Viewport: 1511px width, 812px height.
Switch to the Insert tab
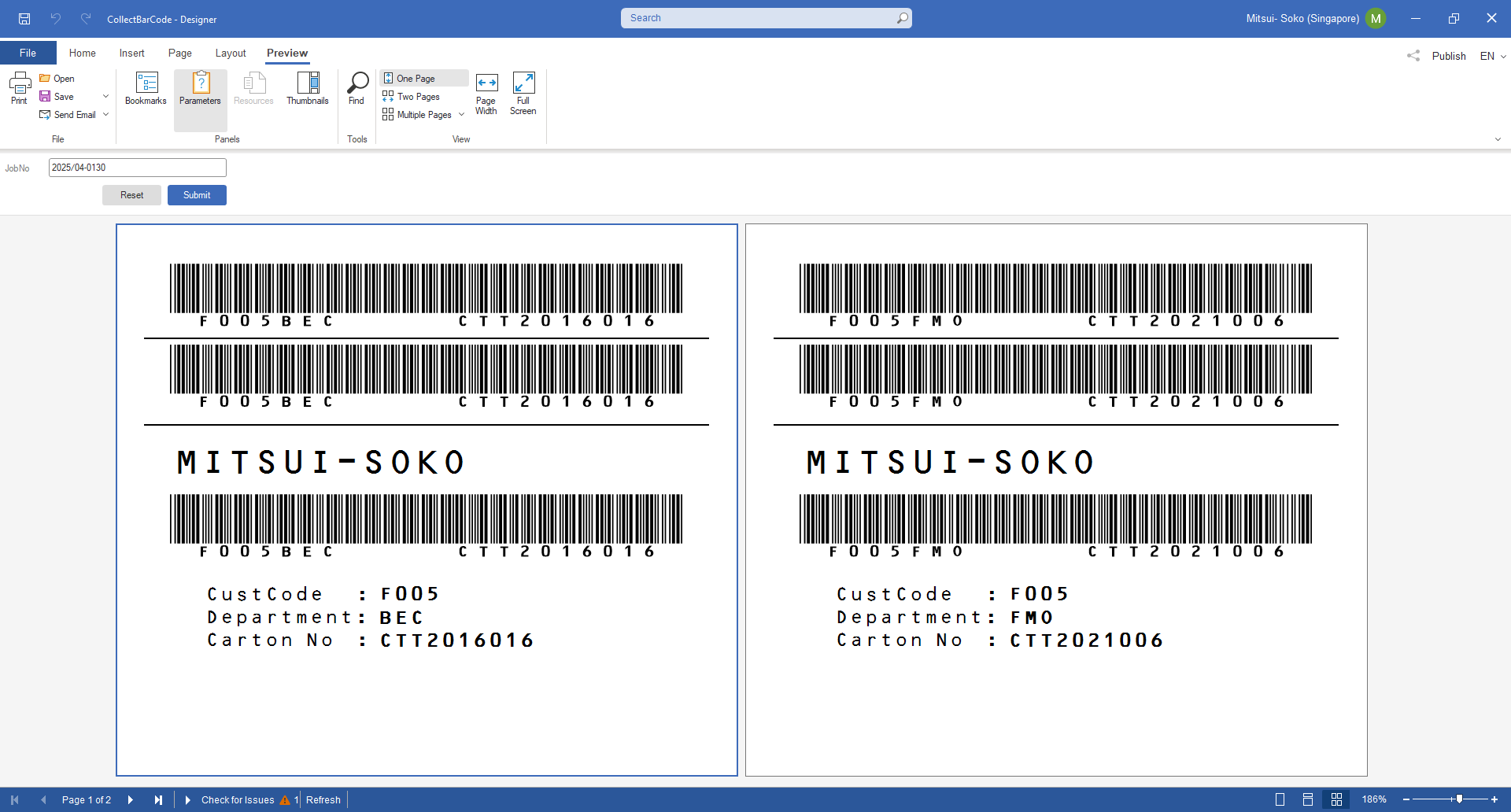132,53
